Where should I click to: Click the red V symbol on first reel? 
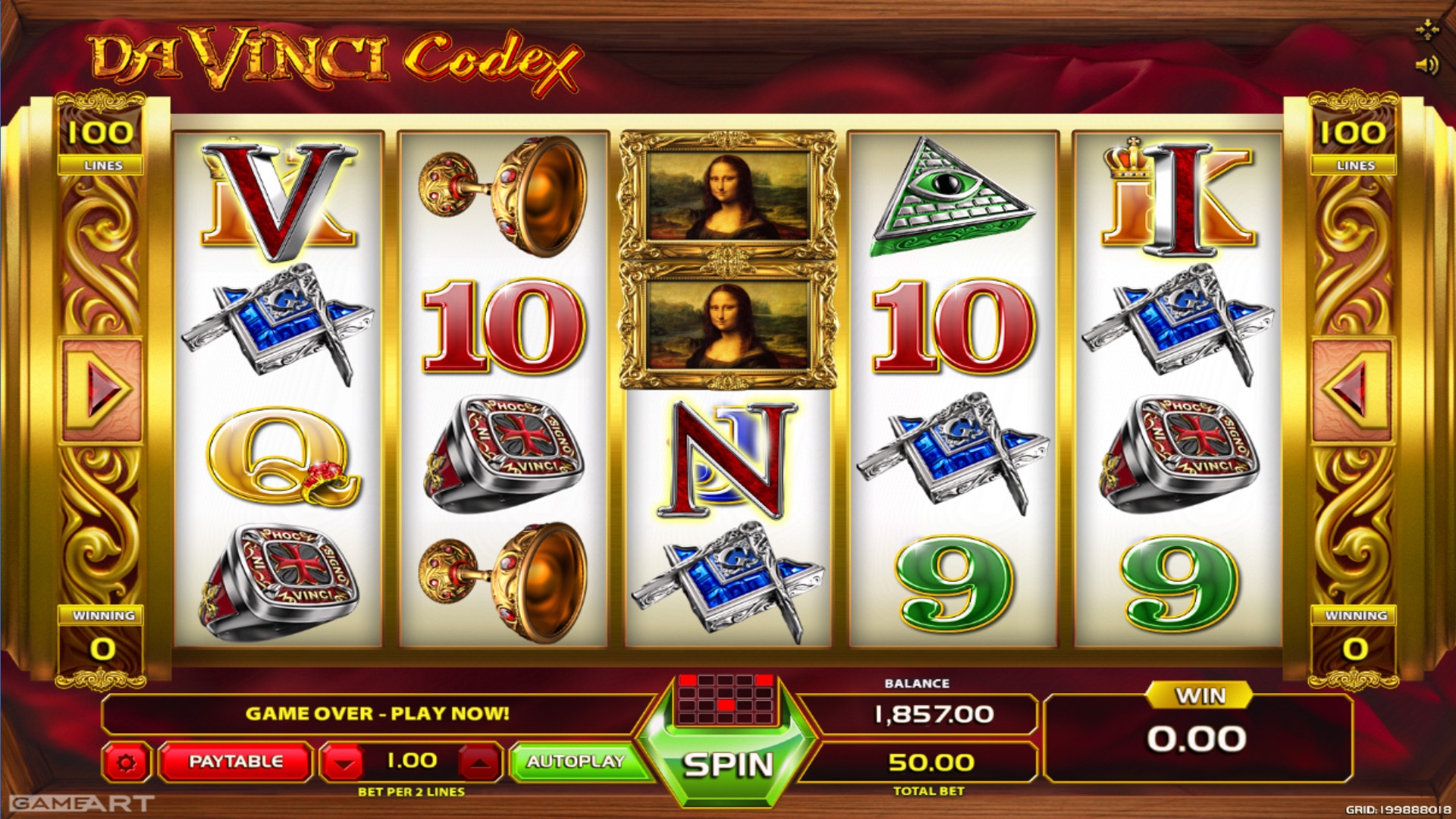coord(278,199)
